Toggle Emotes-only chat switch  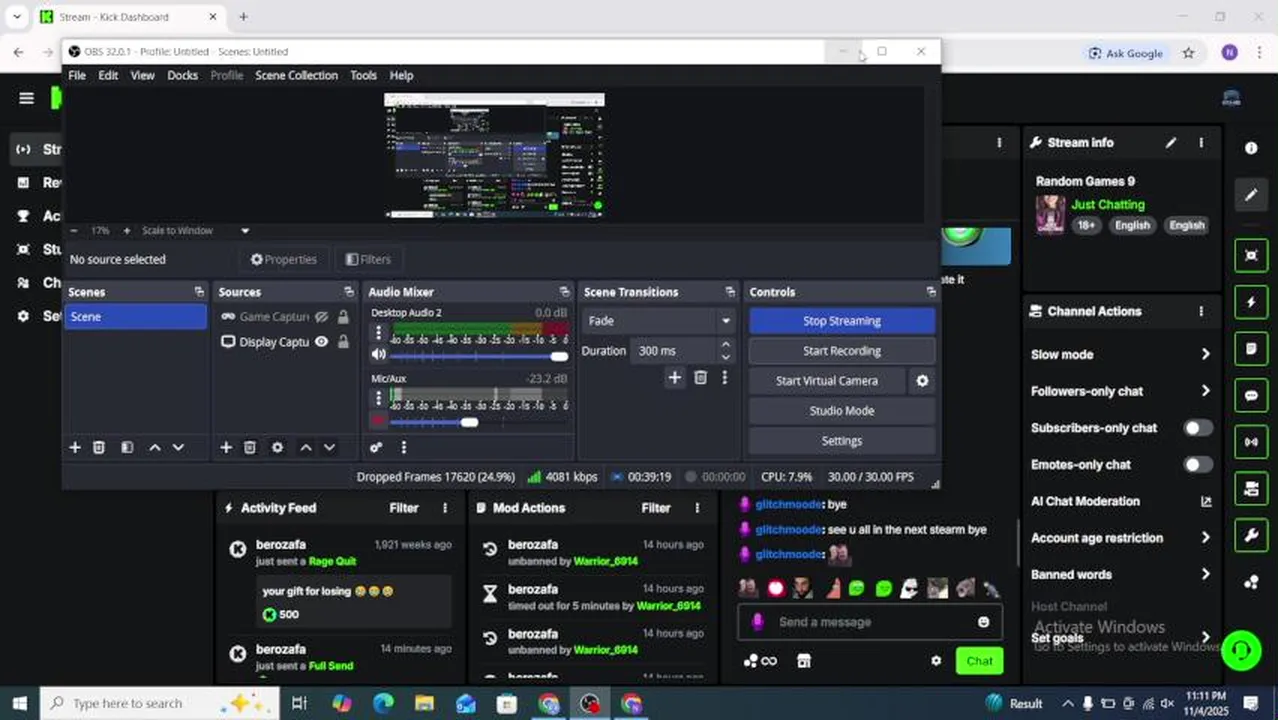[x=1198, y=465]
